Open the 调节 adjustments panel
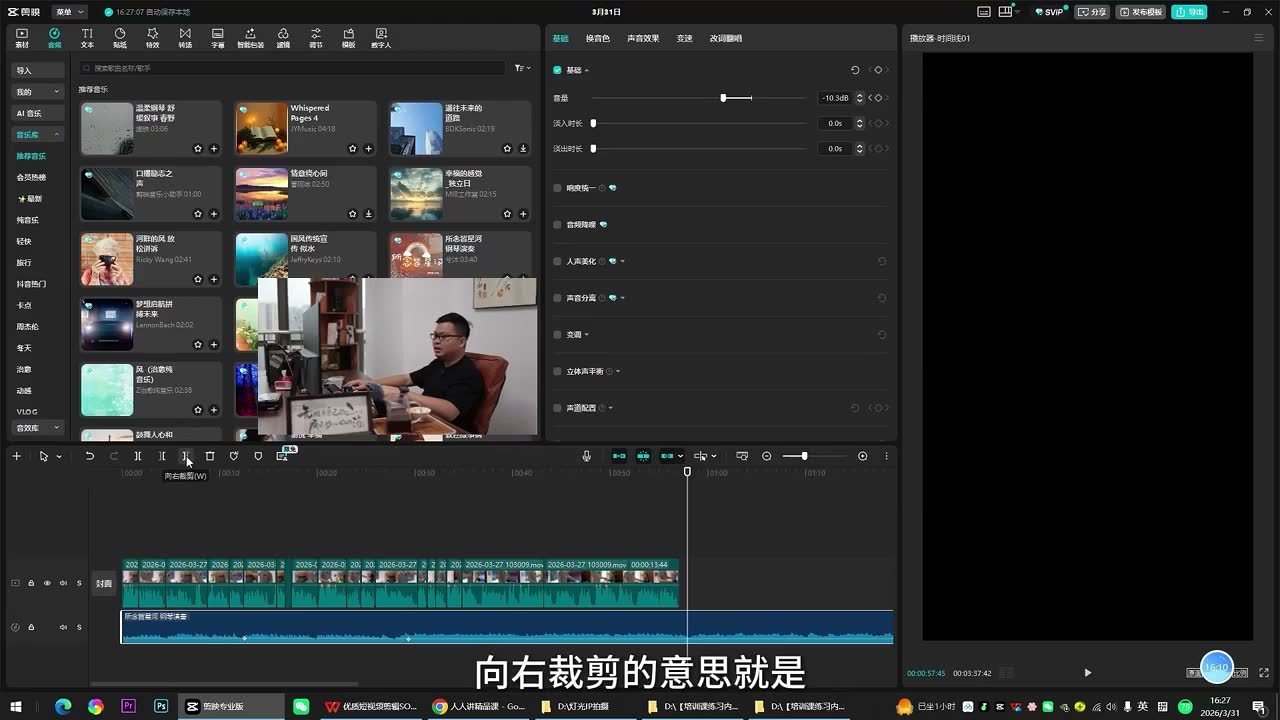The height and width of the screenshot is (720, 1280). click(x=316, y=38)
